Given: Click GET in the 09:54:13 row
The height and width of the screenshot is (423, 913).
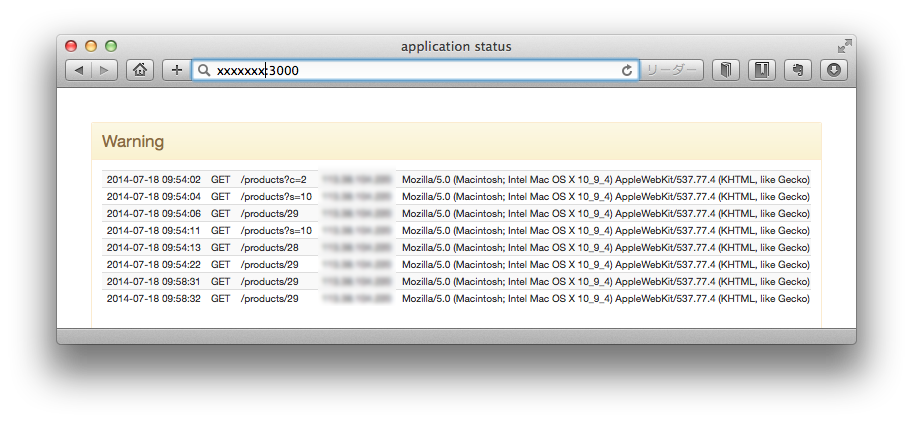Looking at the screenshot, I should pyautogui.click(x=221, y=247).
